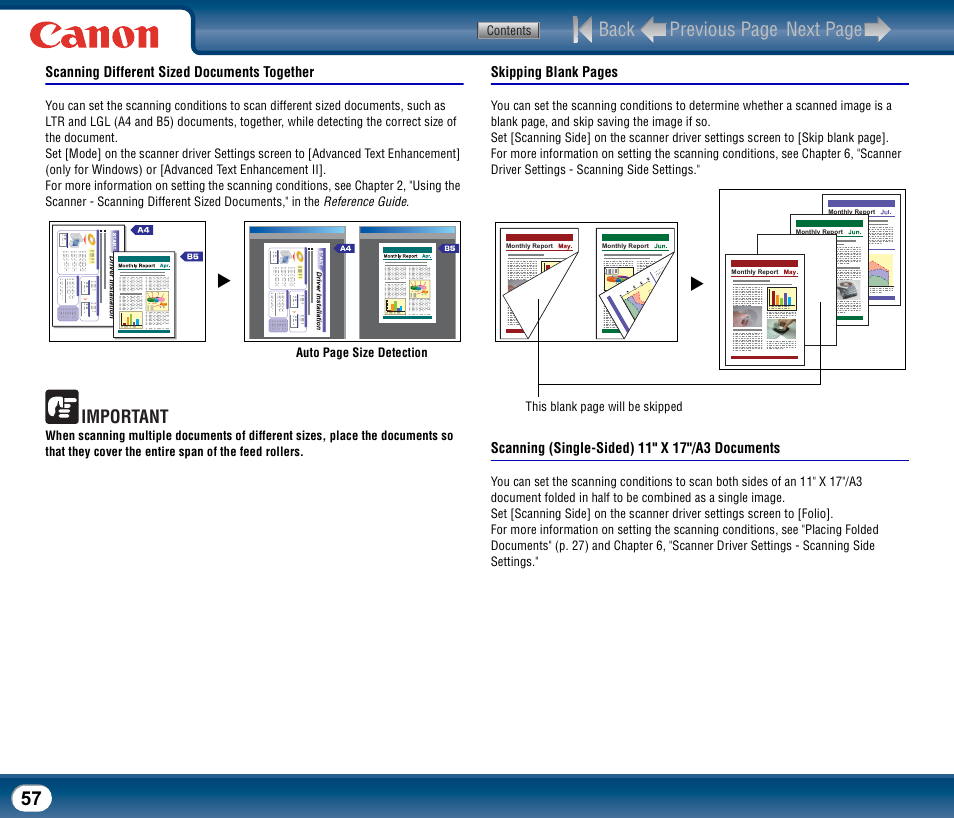Click the Next Page right arrow icon
This screenshot has width=954, height=818.
(878, 29)
